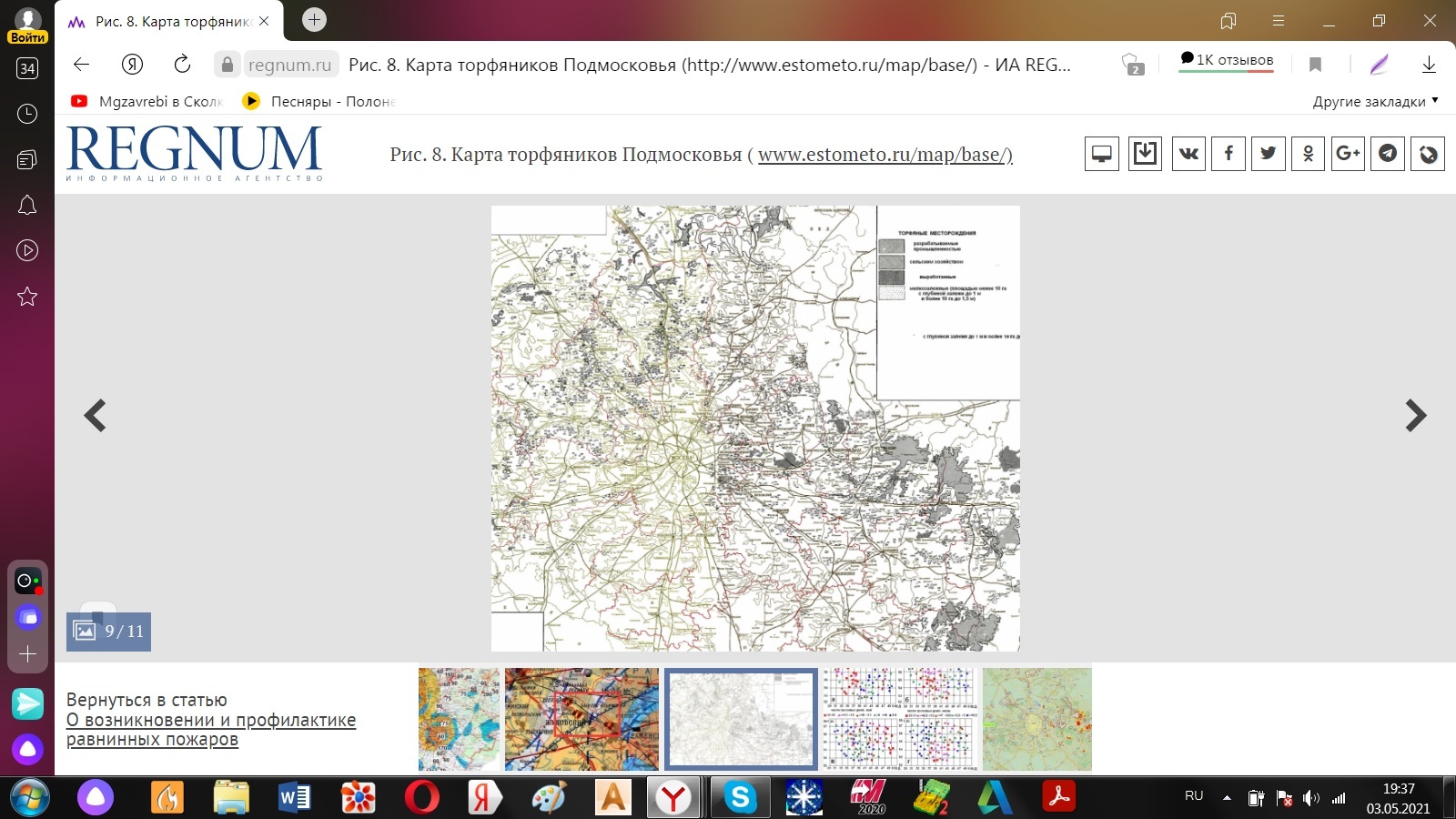Select the colorful dot-chart thumbnail

898,719
